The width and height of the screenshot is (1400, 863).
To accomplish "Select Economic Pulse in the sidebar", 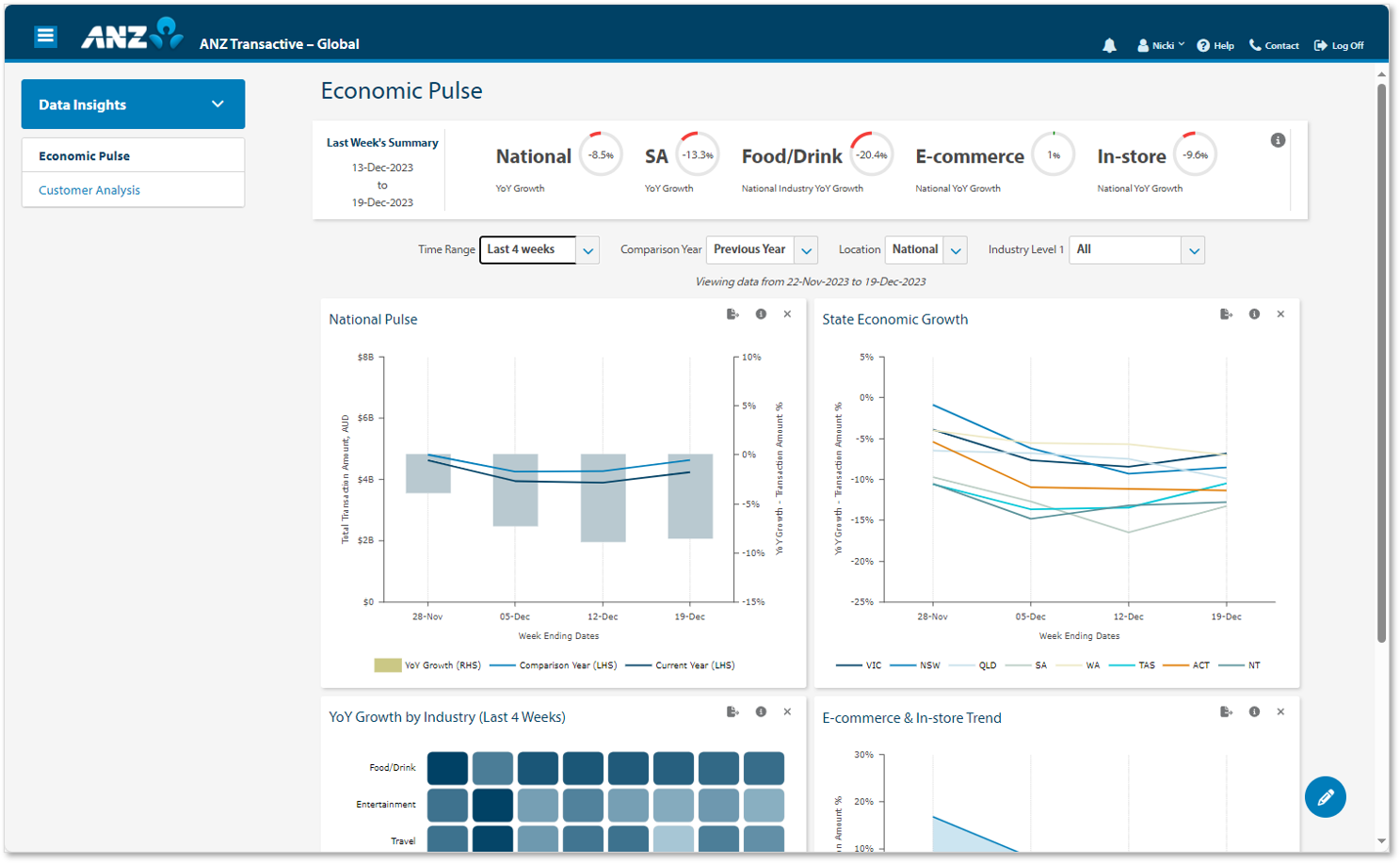I will 85,156.
